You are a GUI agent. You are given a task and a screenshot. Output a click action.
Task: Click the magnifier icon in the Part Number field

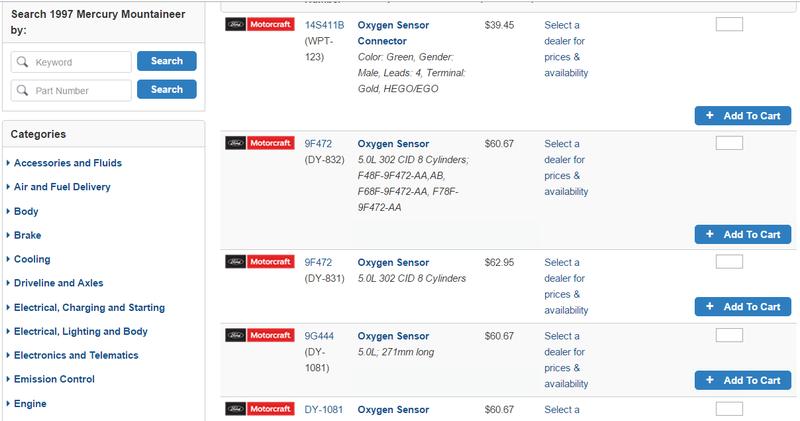pos(22,90)
